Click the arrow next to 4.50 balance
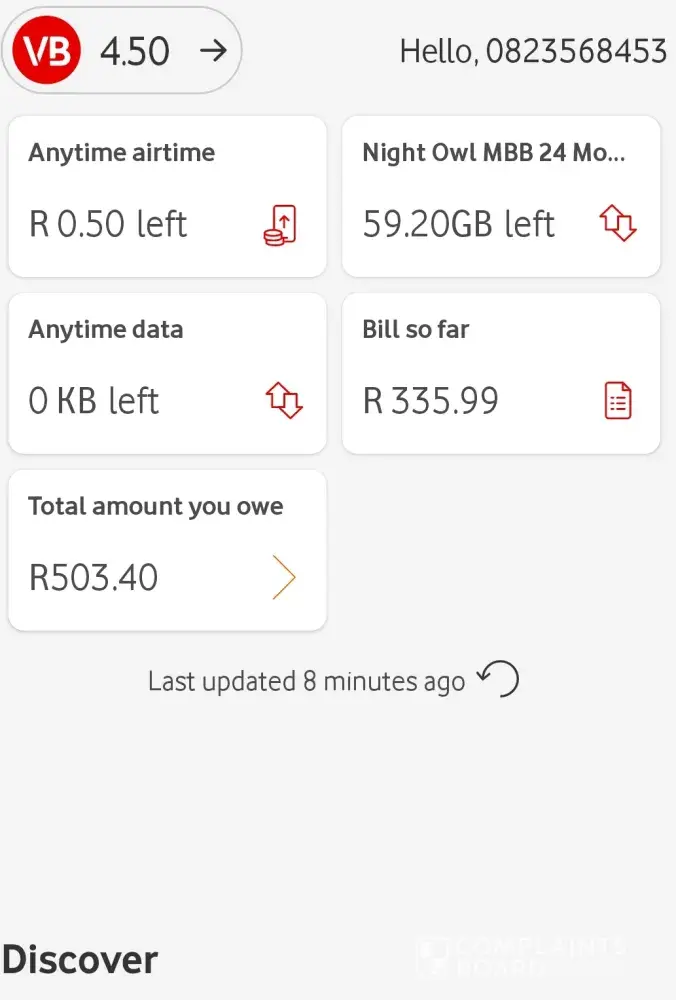Image resolution: width=676 pixels, height=1000 pixels. 213,51
